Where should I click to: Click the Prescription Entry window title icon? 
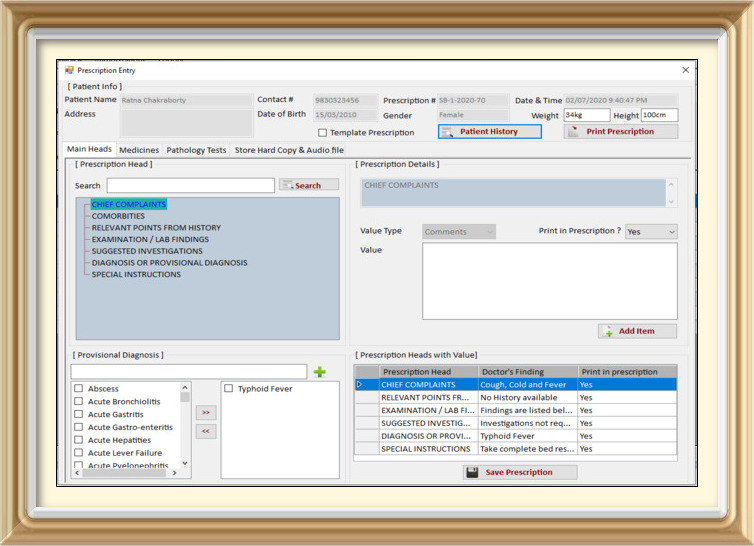tap(69, 70)
